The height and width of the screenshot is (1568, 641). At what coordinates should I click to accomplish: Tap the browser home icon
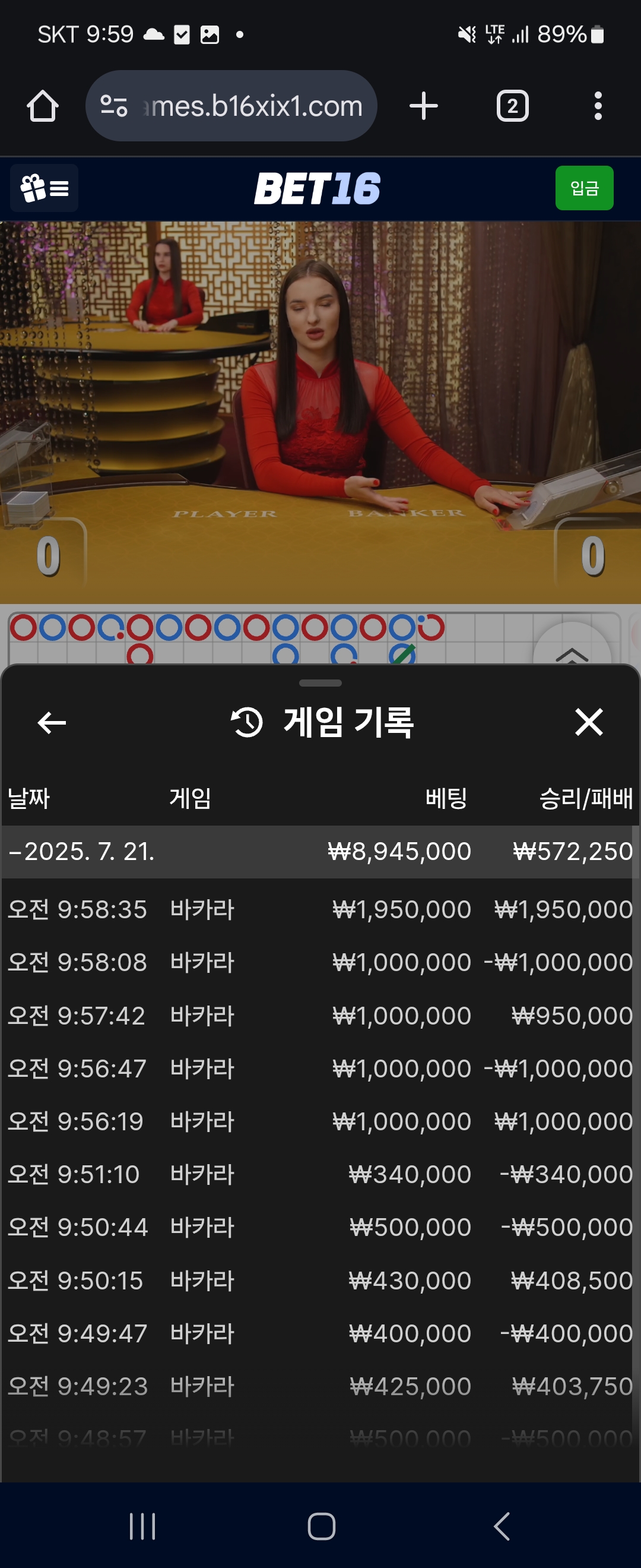[43, 106]
